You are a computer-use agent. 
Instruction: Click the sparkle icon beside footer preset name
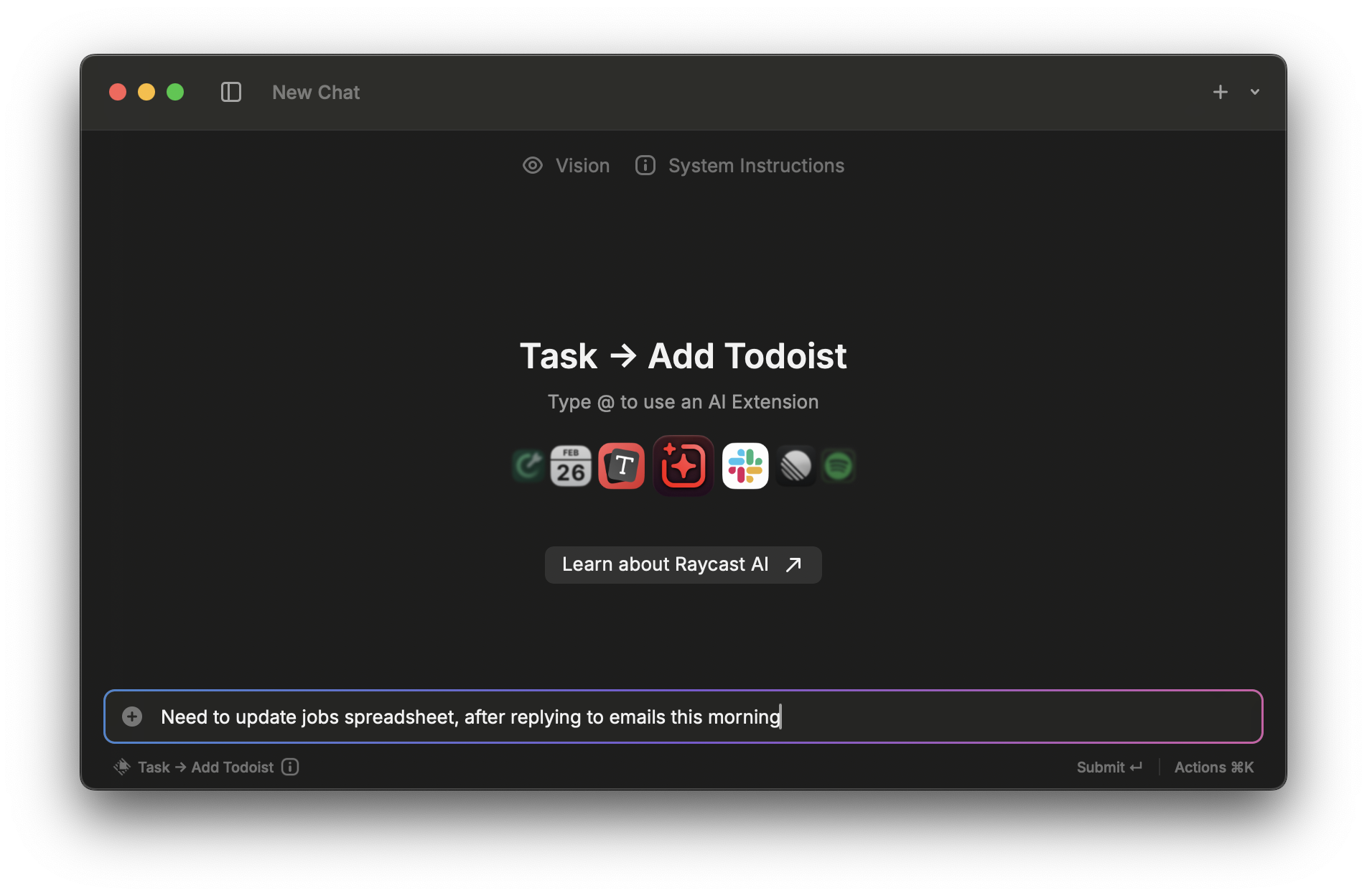[122, 767]
